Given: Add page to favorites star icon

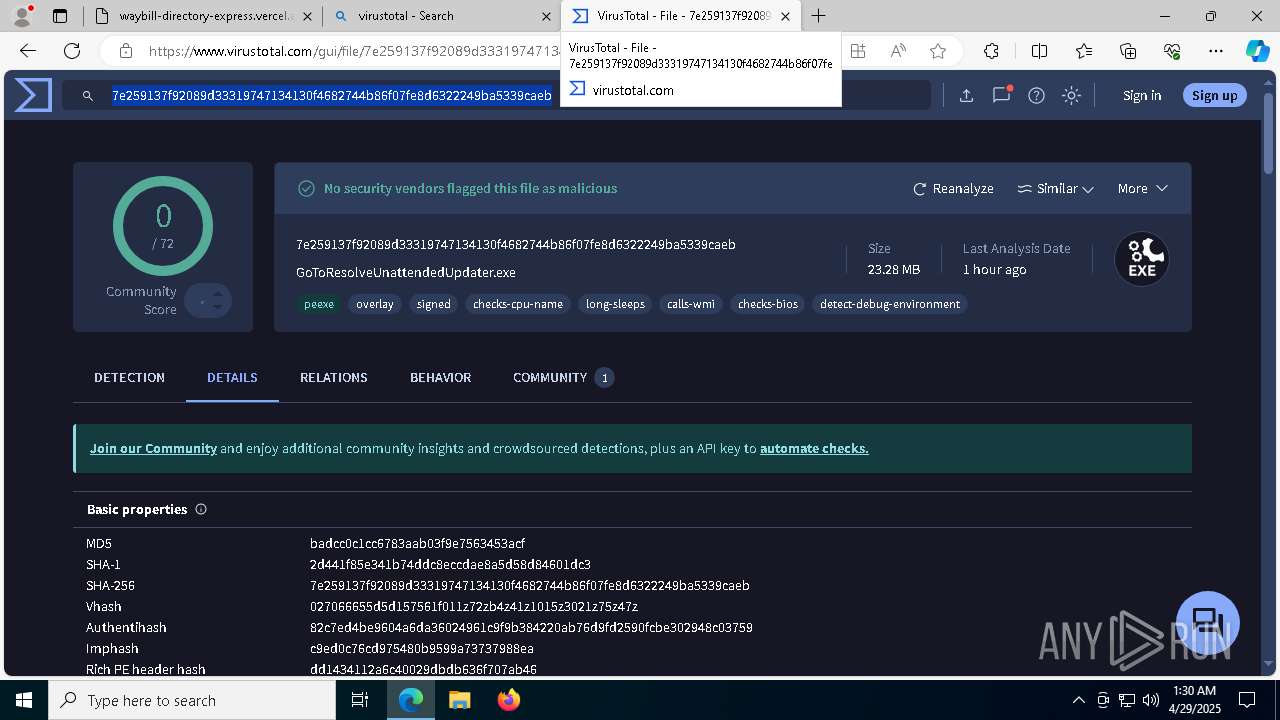Looking at the screenshot, I should click(937, 51).
